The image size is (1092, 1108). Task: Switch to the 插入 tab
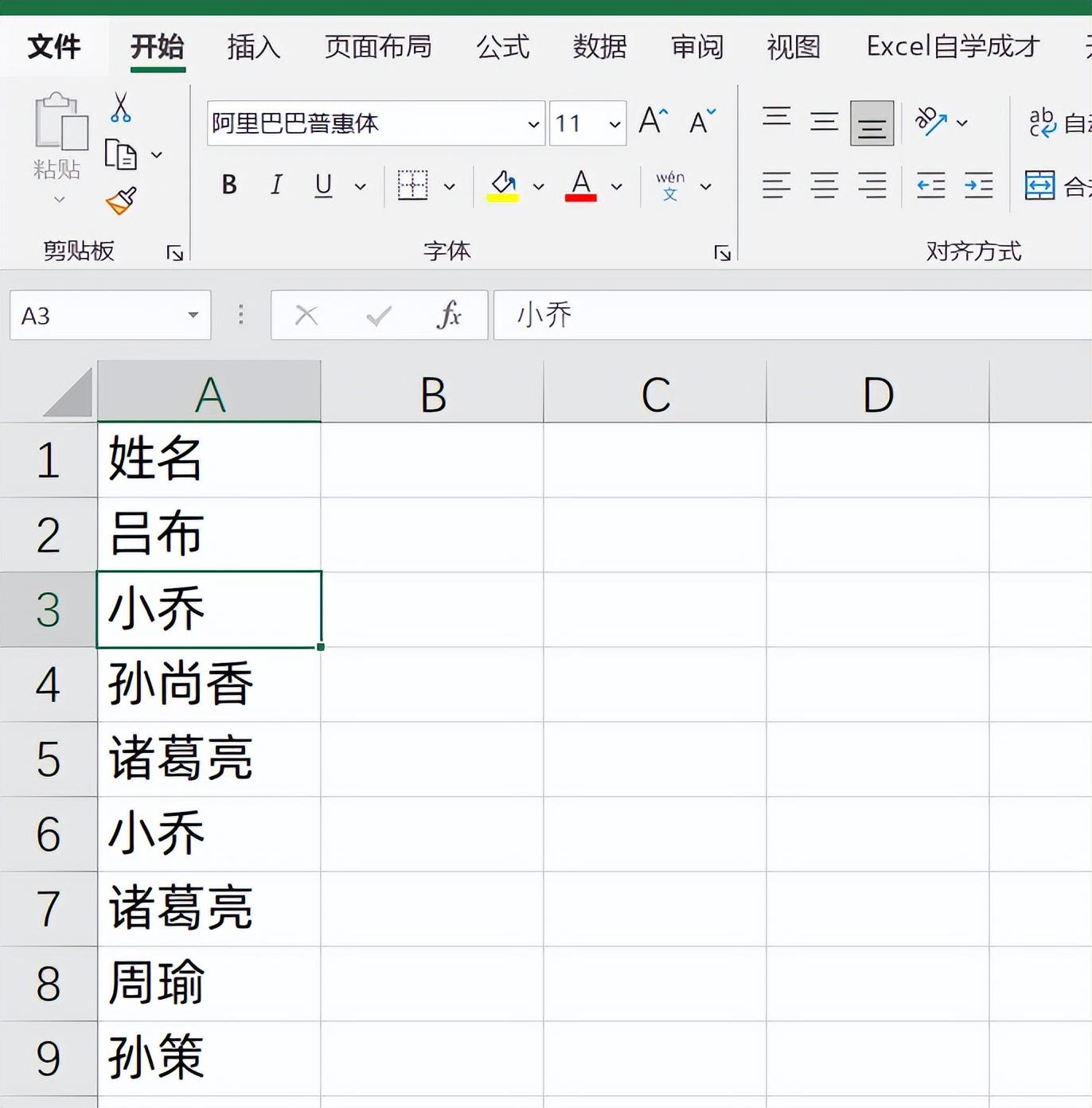coord(253,46)
